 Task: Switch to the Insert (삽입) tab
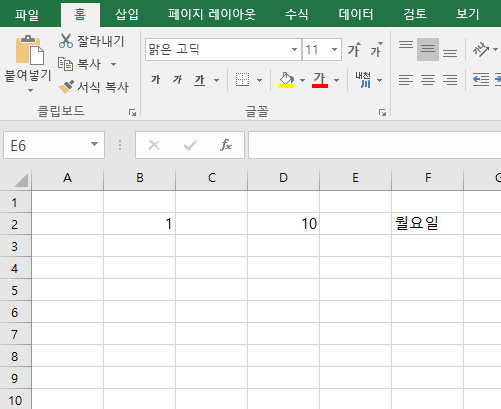coord(127,15)
